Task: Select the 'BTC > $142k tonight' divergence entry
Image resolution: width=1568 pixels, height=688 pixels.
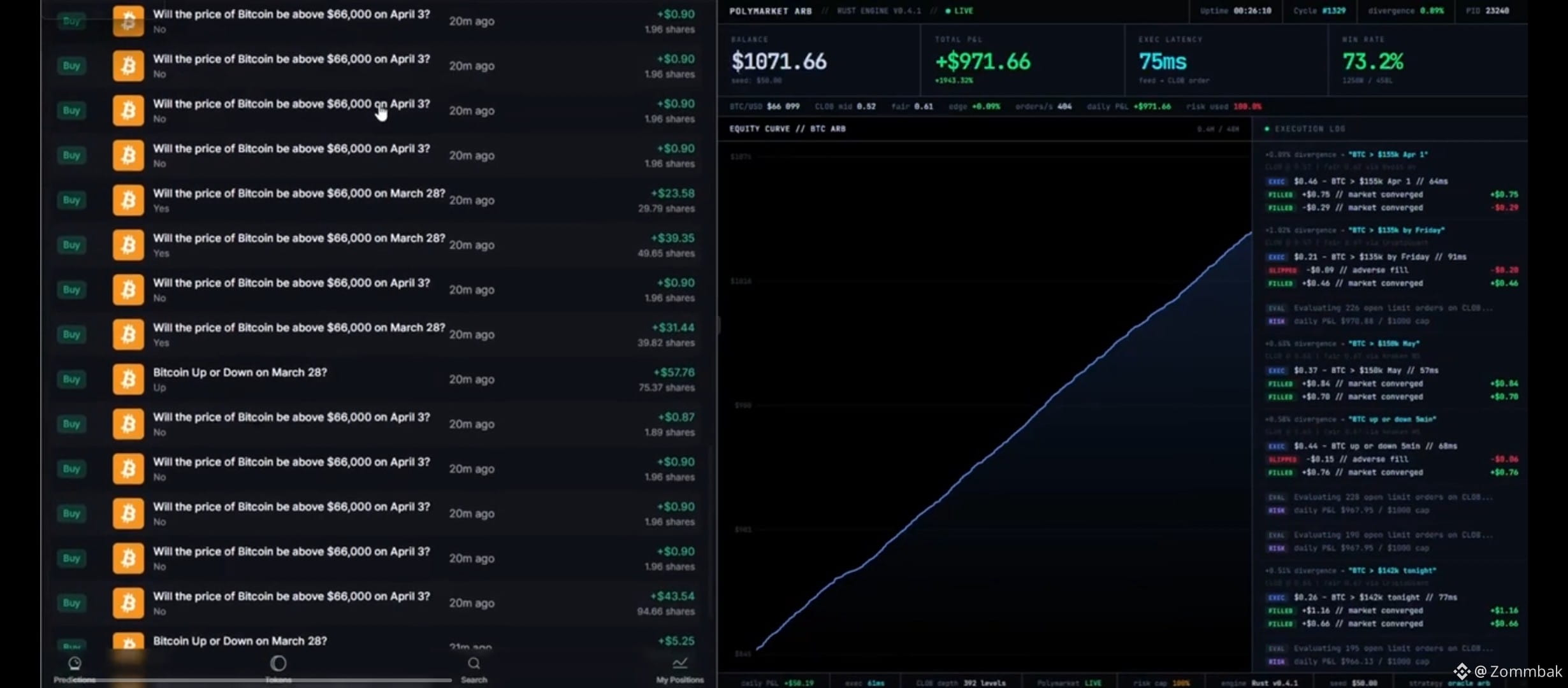Action: pos(1350,571)
